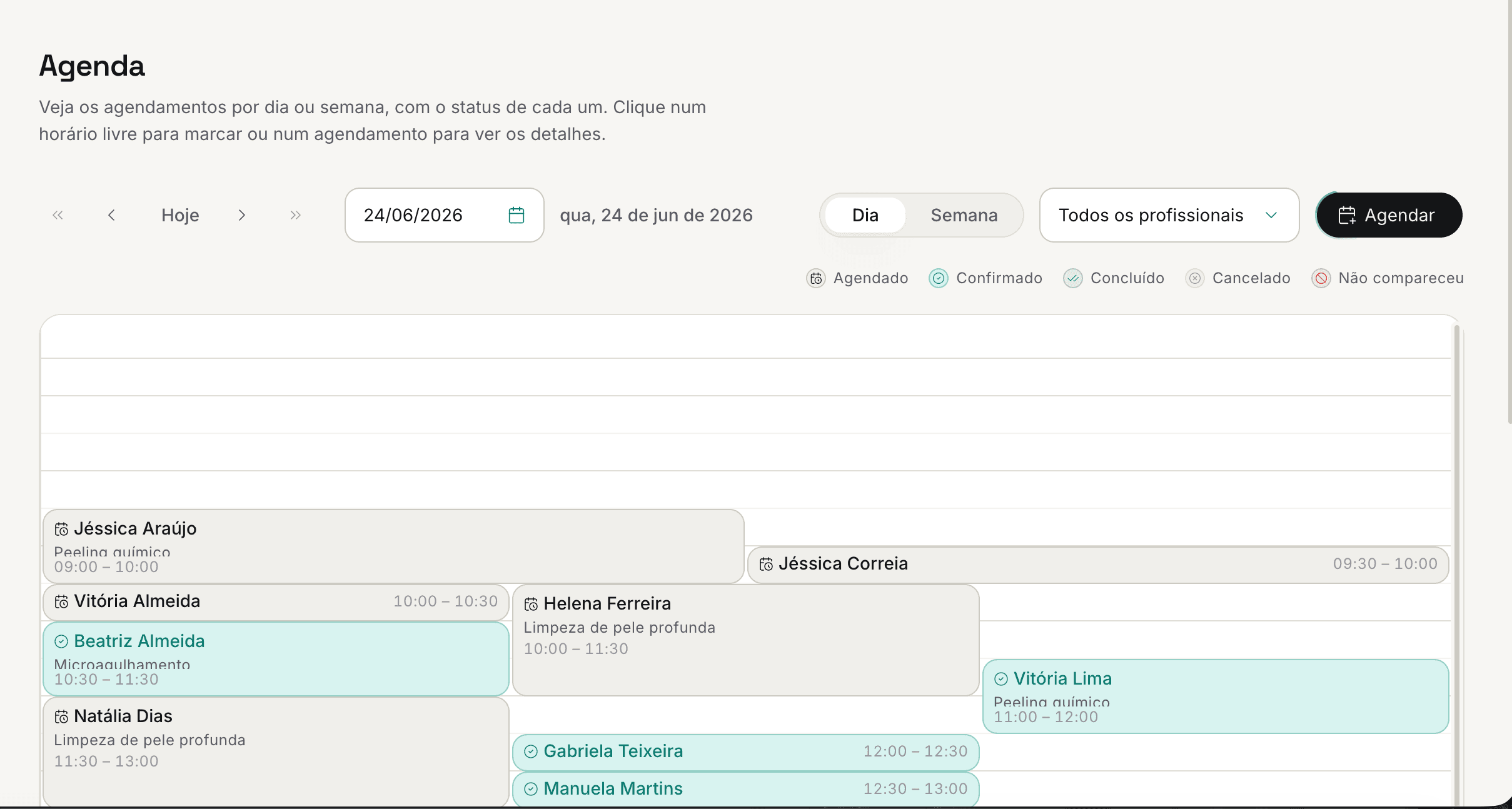
Task: Switch to the Dia view
Action: click(865, 215)
